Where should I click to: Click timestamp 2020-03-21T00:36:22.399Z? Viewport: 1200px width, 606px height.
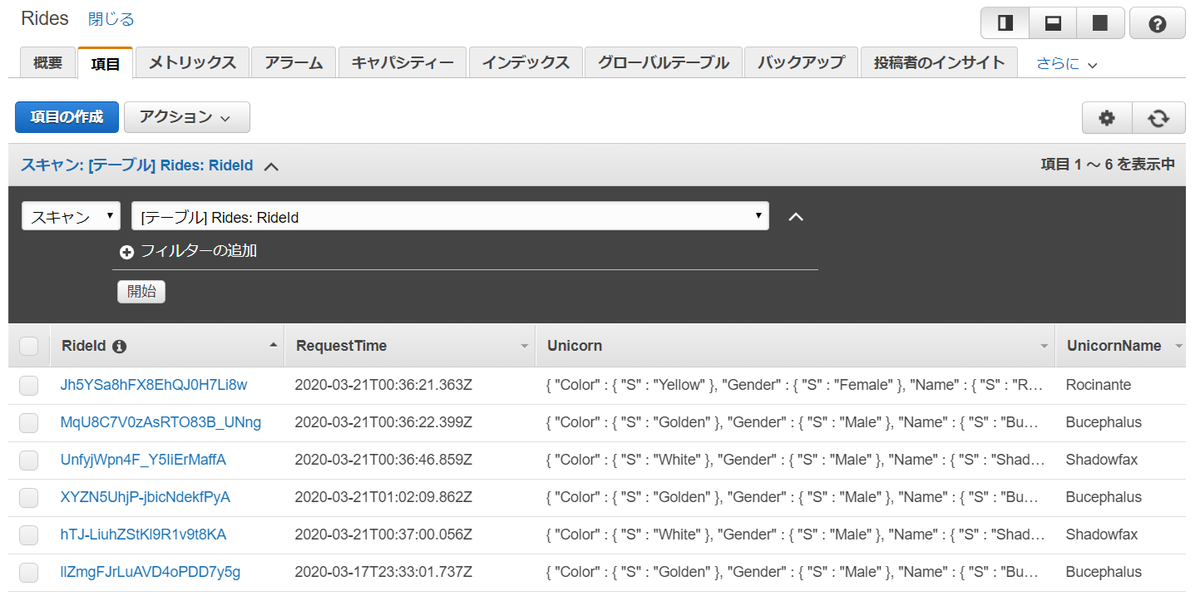383,423
